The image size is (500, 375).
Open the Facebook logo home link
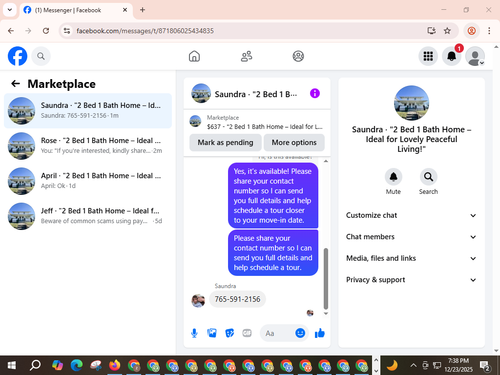click(x=17, y=56)
